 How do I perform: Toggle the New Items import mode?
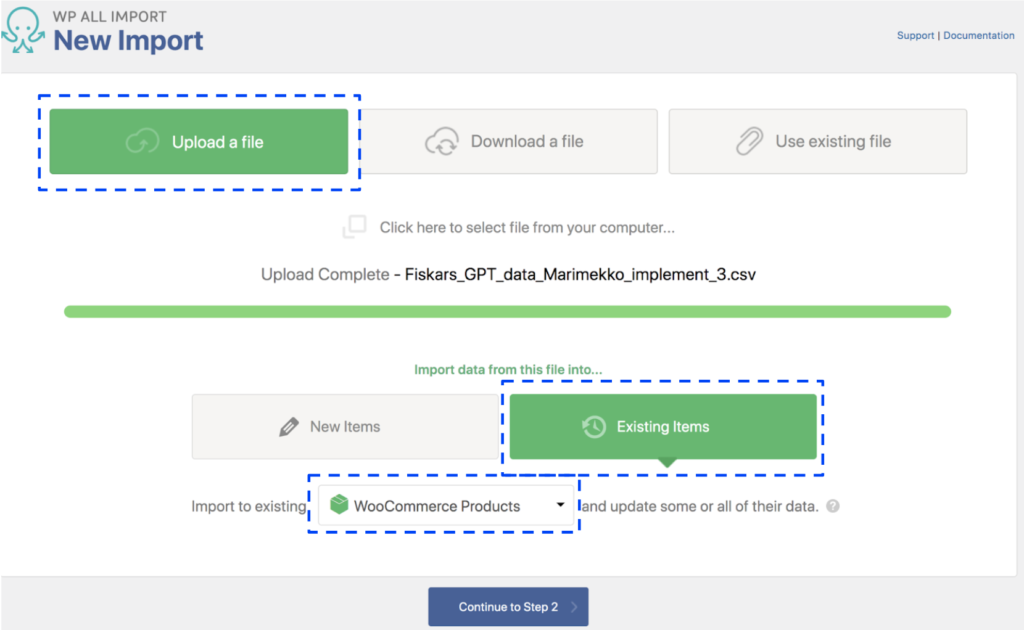[345, 426]
